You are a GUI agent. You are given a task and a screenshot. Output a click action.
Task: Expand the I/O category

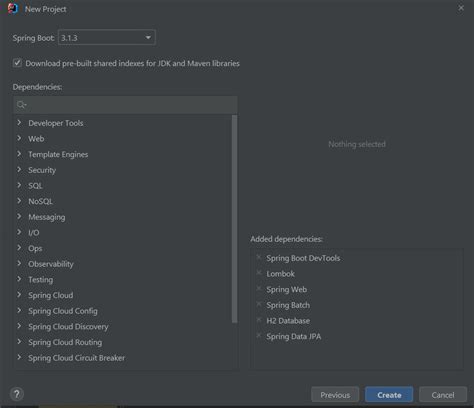pyautogui.click(x=19, y=232)
